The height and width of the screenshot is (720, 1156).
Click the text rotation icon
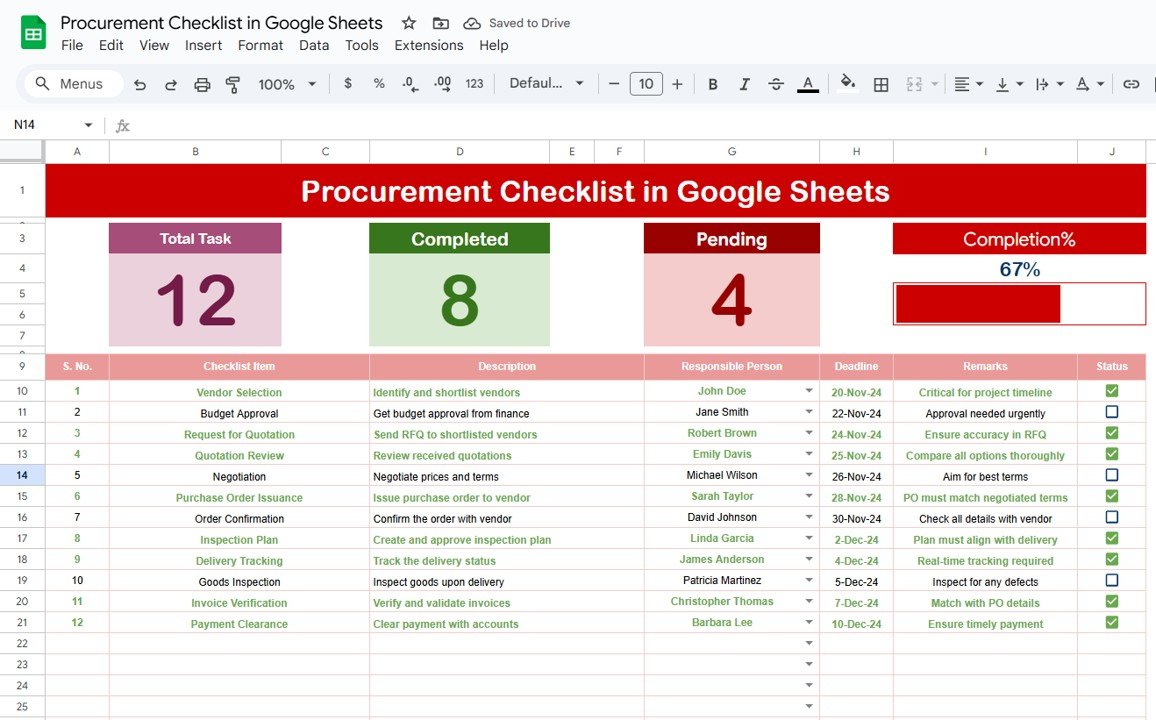click(x=1082, y=84)
